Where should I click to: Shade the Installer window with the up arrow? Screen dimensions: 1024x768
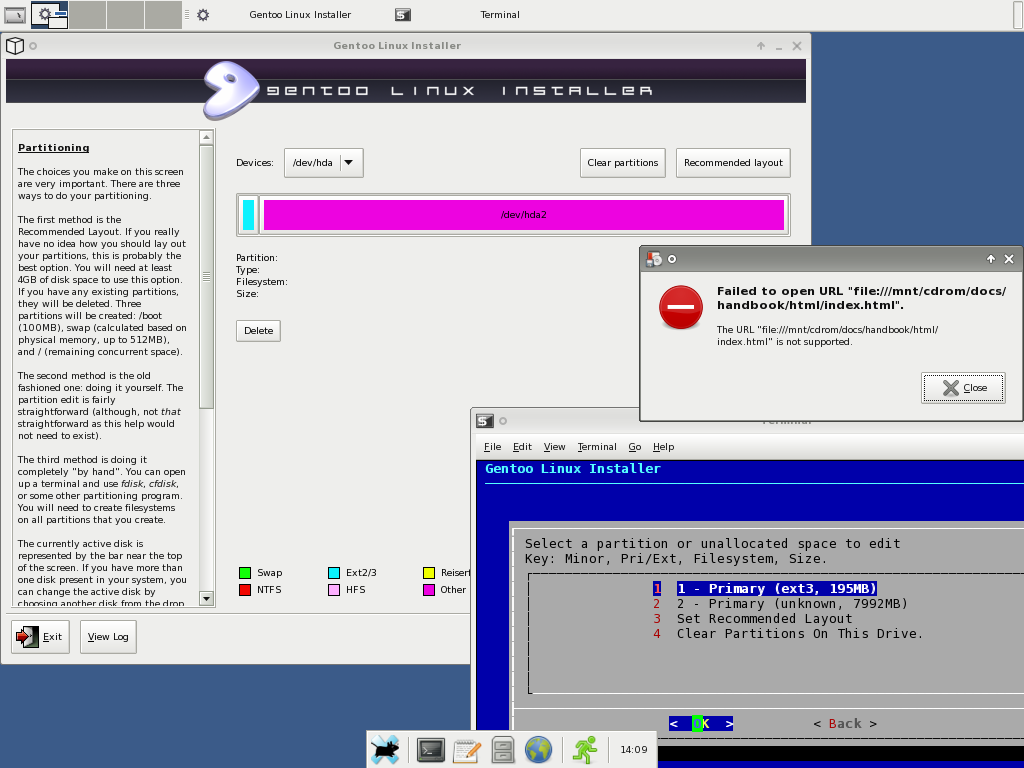pos(761,46)
